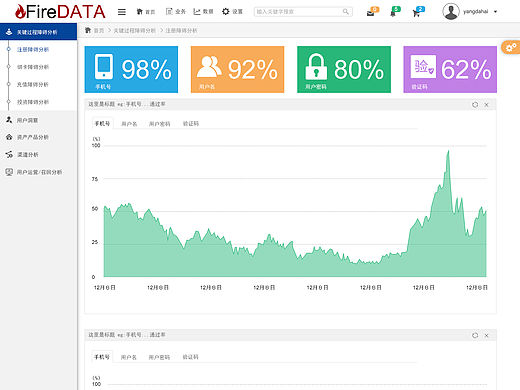Open the shopping cart with badge 2
520x390 pixels.
(418, 12)
